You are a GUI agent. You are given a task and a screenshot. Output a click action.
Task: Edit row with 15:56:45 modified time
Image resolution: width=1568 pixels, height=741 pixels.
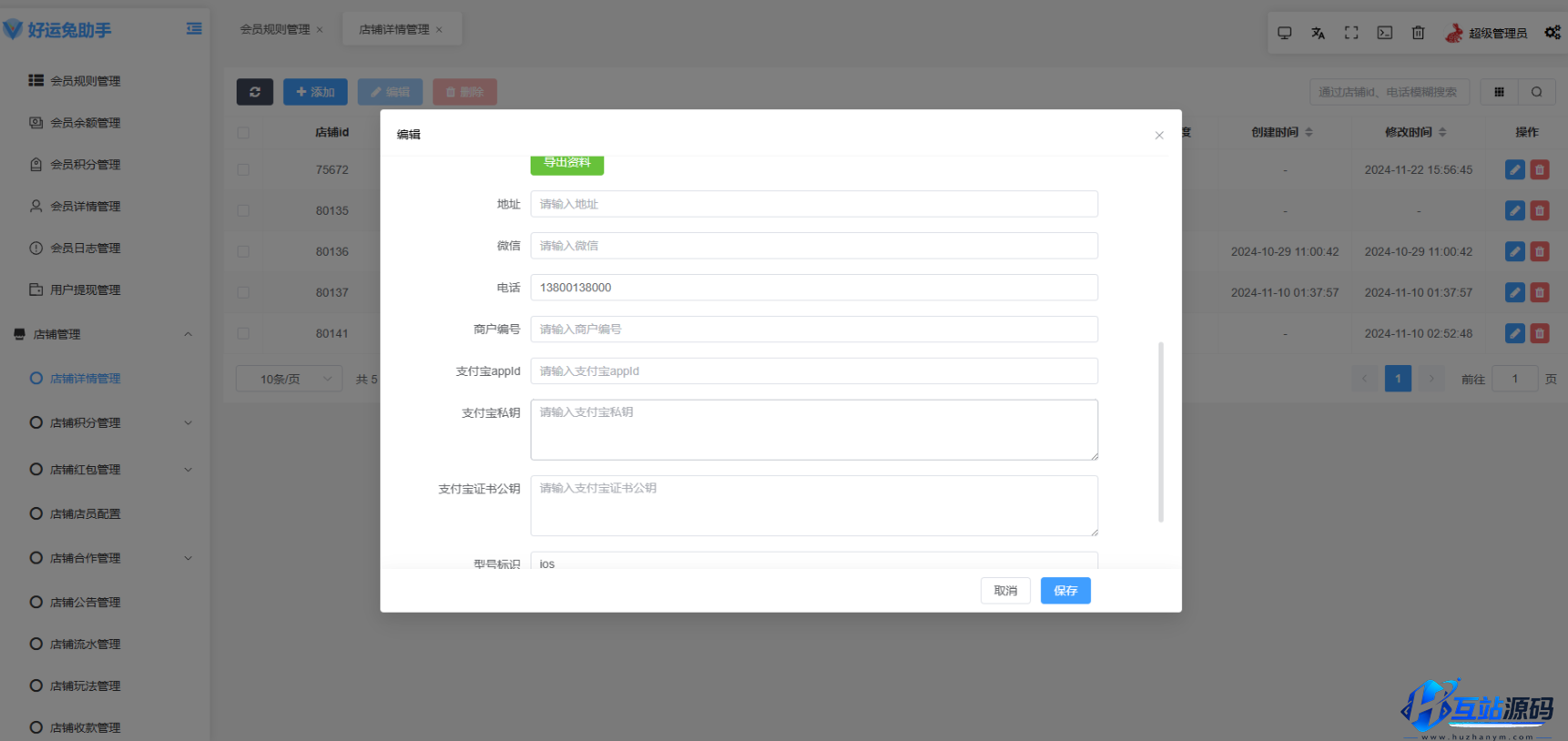(1514, 169)
